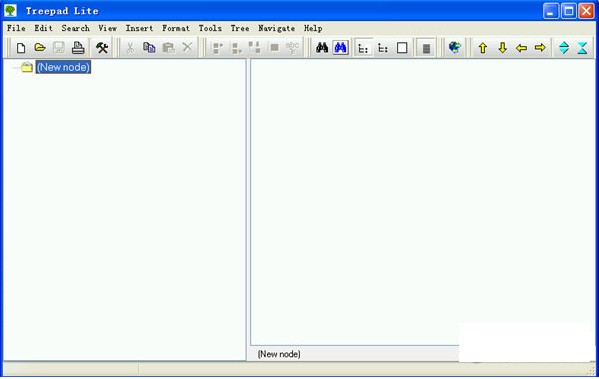Click the greyed Save diskette icon
Image resolution: width=599 pixels, height=379 pixels.
(x=59, y=48)
